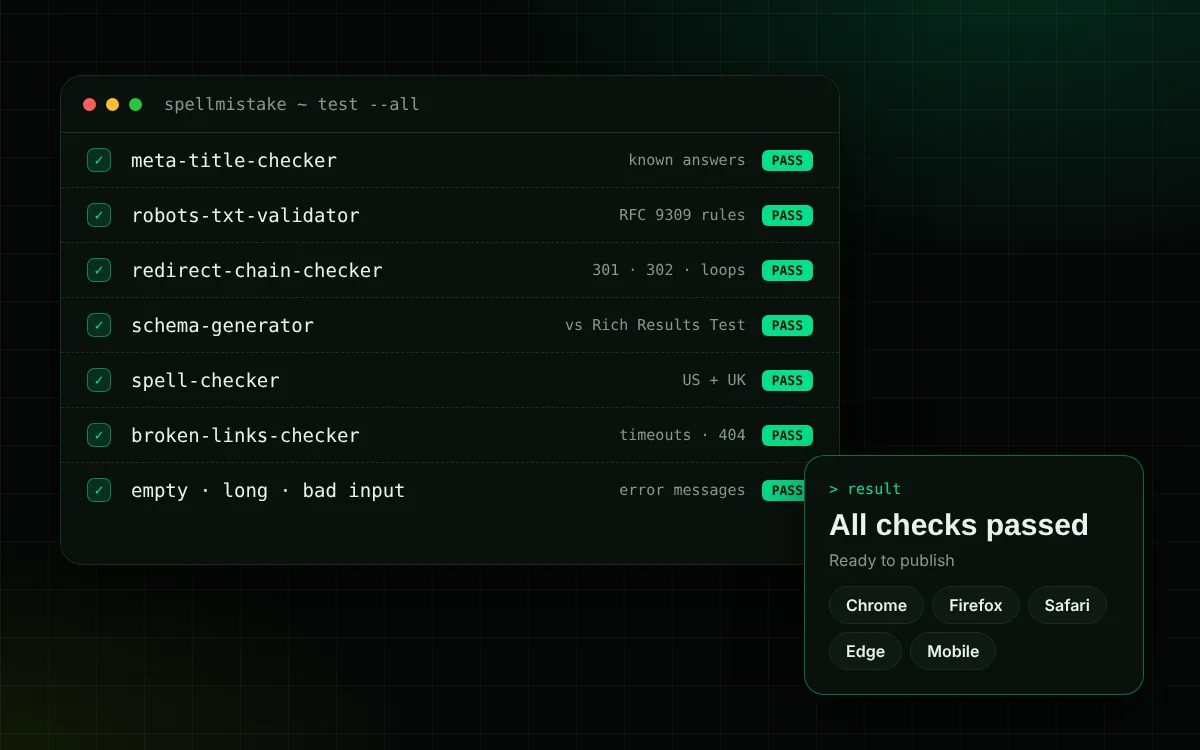The height and width of the screenshot is (750, 1200).
Task: Click the 'Ready to publish' subtitle
Action: [892, 561]
